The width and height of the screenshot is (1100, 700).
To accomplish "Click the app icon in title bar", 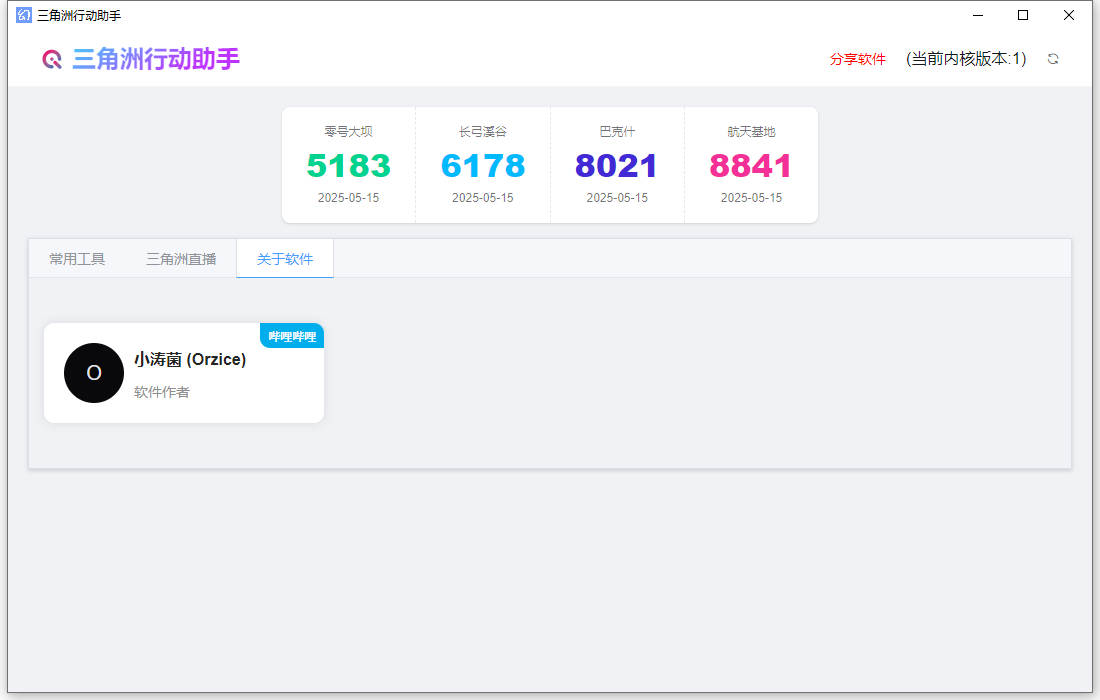I will pyautogui.click(x=24, y=15).
